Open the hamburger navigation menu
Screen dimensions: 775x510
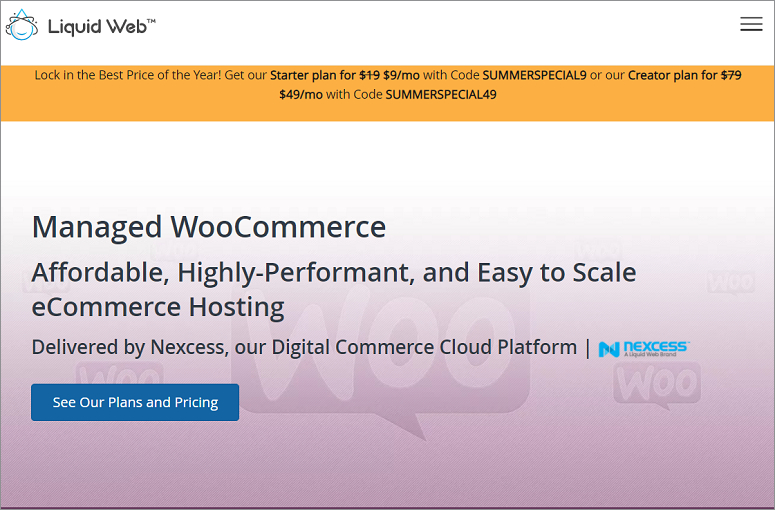[751, 24]
